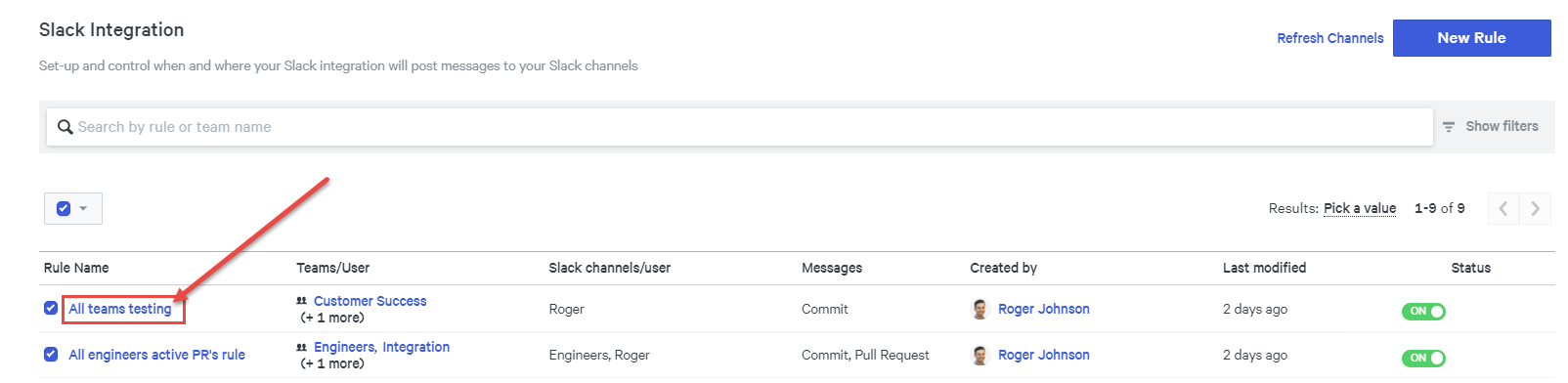Focus the search by rule or team field
Viewport: 1568px width, 383px height.
point(740,127)
